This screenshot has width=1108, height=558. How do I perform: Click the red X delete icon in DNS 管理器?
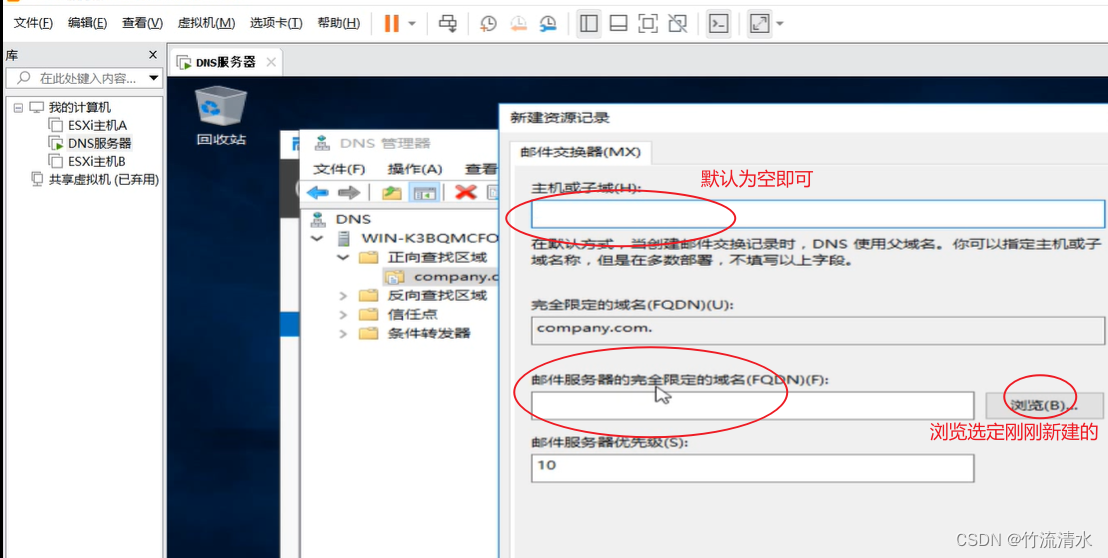click(x=465, y=192)
